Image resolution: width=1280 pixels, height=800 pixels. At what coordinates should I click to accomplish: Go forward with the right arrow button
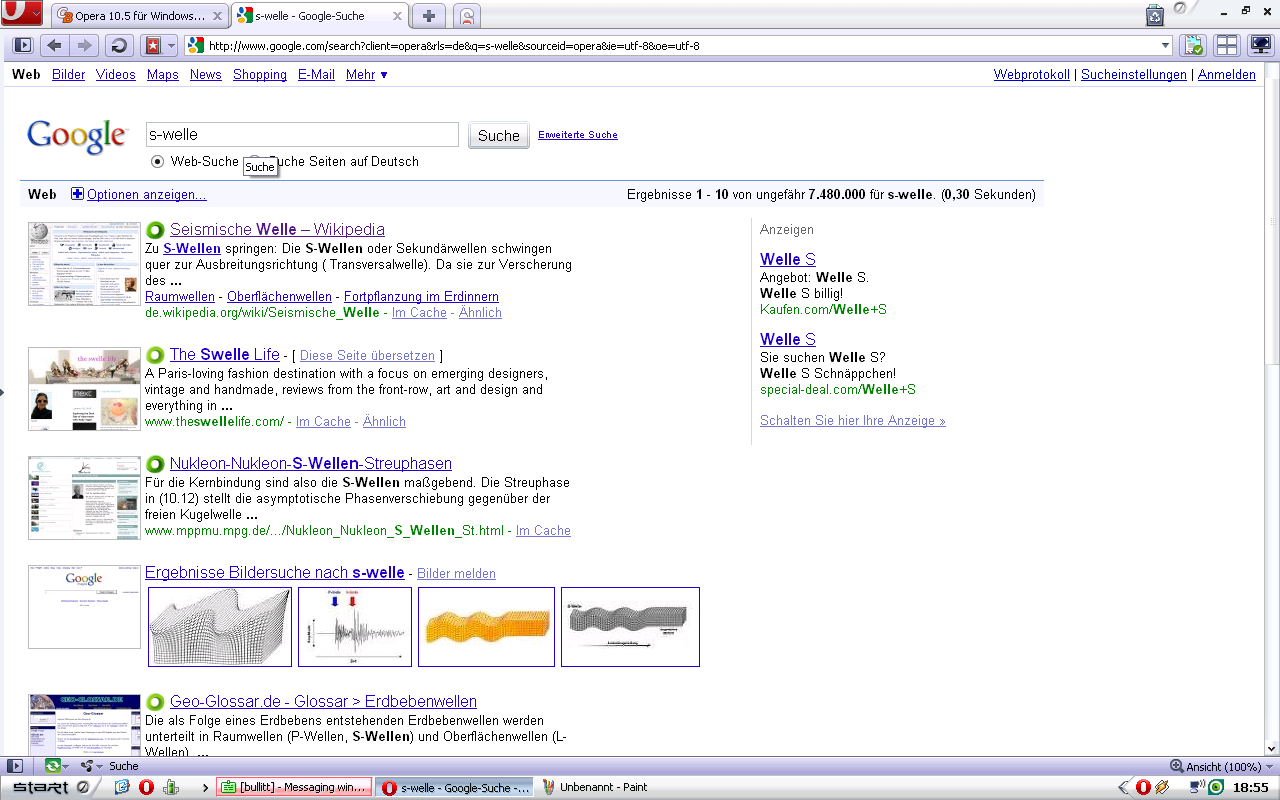click(84, 46)
